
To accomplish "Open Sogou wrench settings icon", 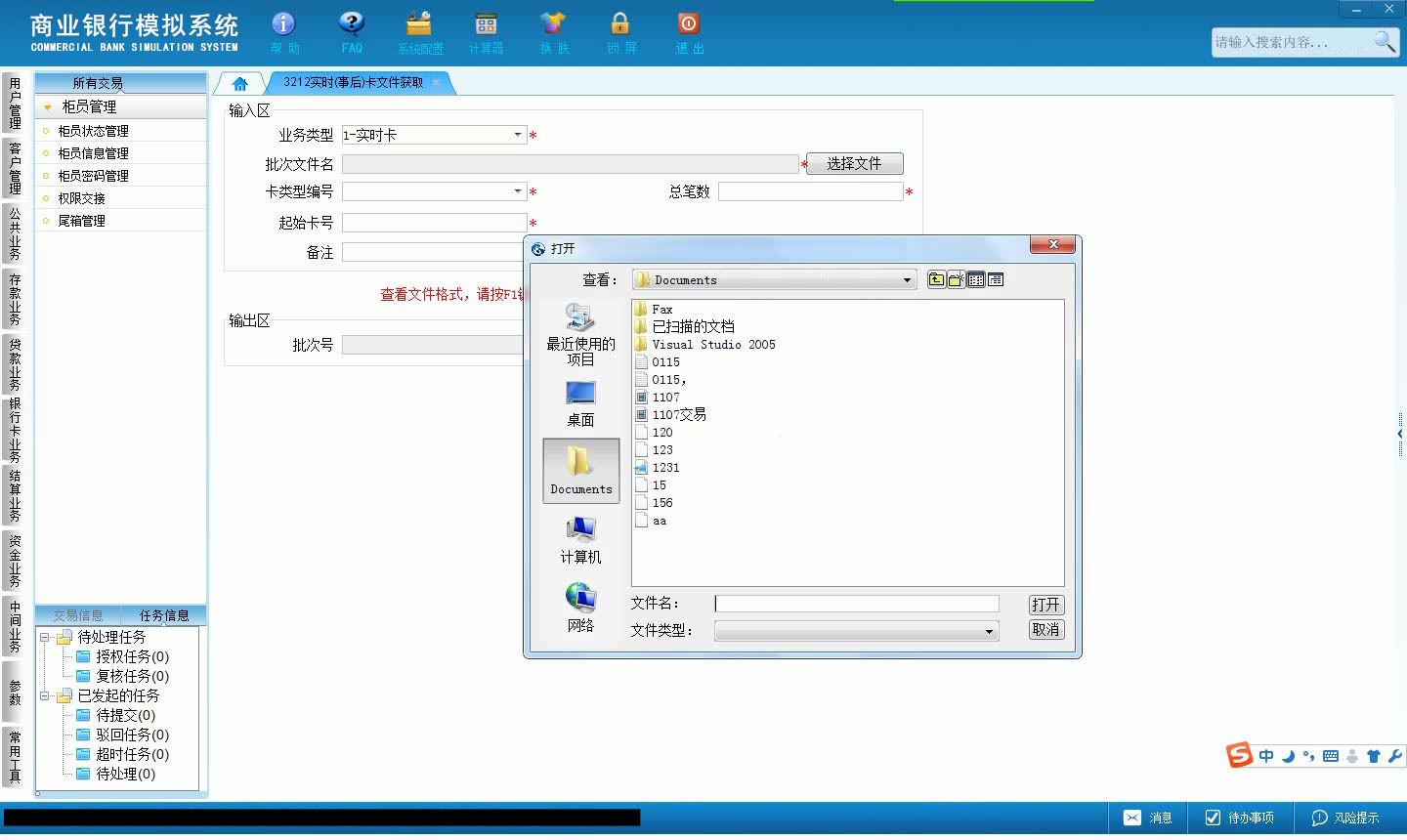I will point(1394,756).
